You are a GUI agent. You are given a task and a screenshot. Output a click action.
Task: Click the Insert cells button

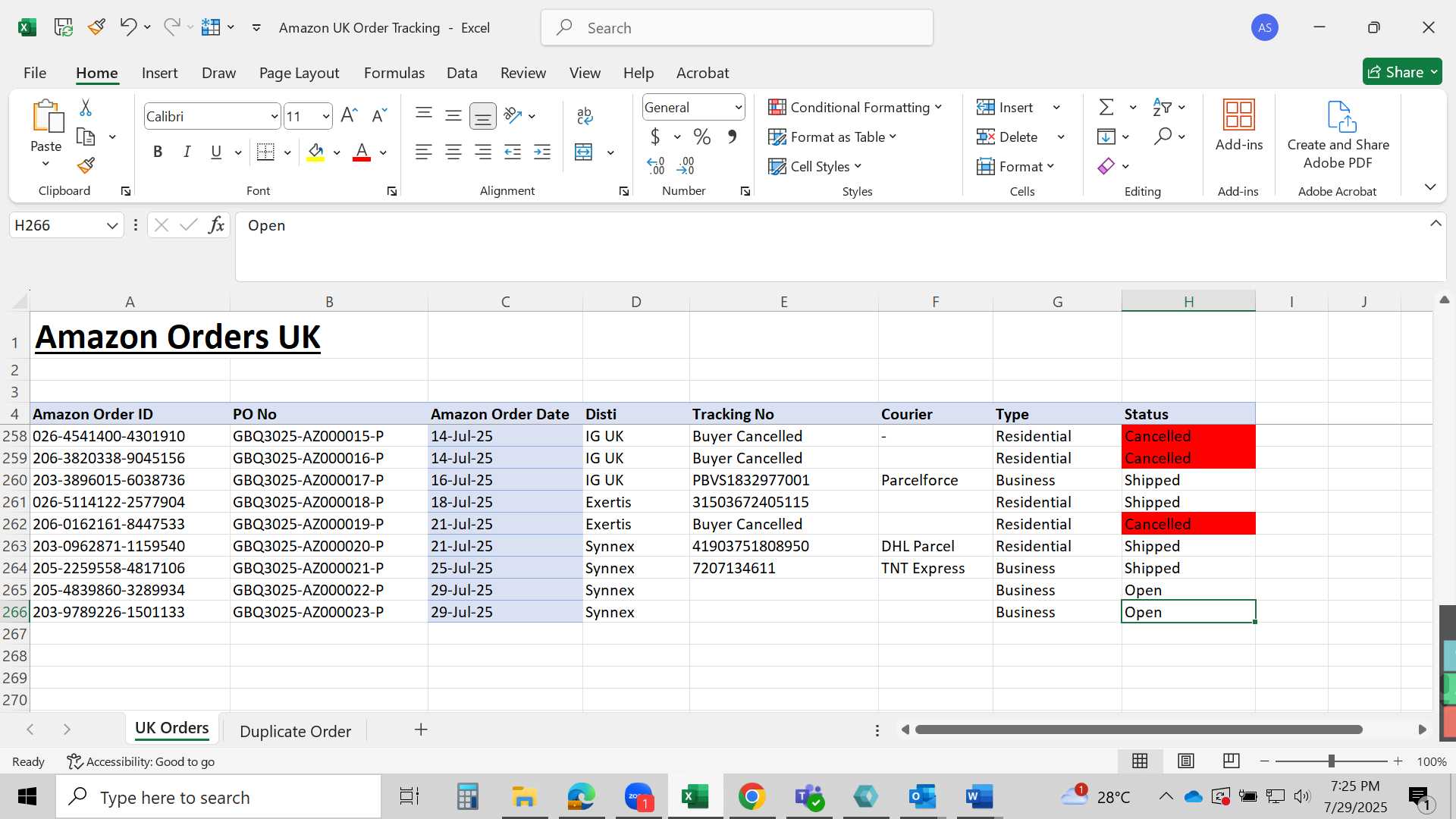pos(1006,108)
